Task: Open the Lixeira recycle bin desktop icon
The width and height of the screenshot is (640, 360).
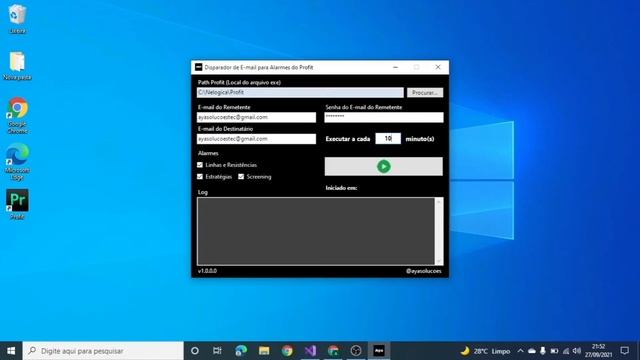Action: point(17,19)
